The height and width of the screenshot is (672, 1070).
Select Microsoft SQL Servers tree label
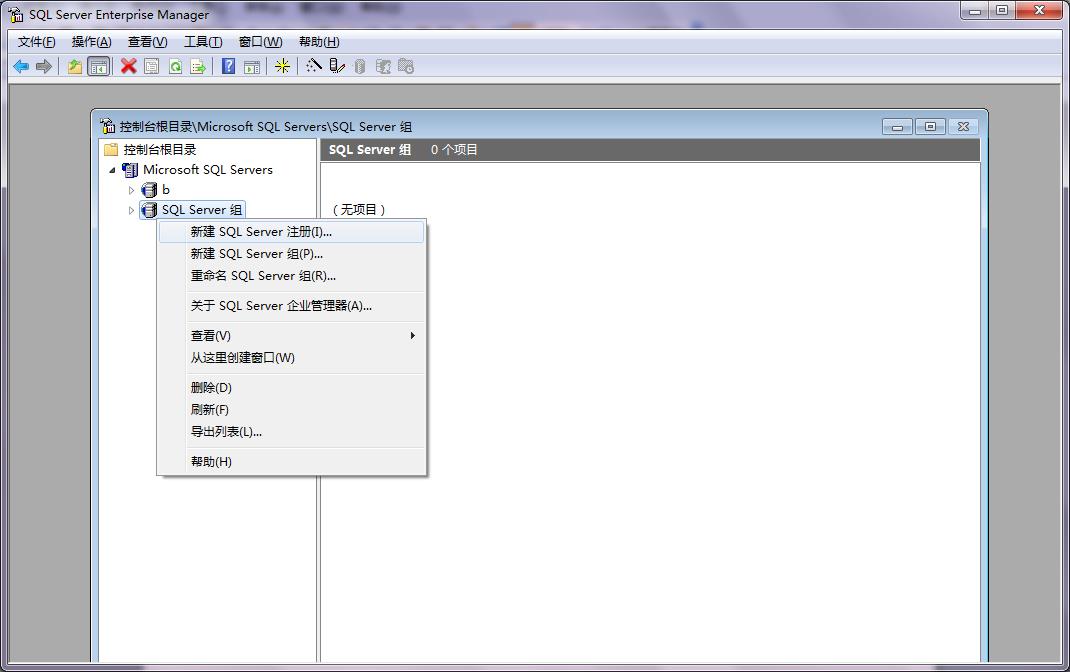click(207, 170)
